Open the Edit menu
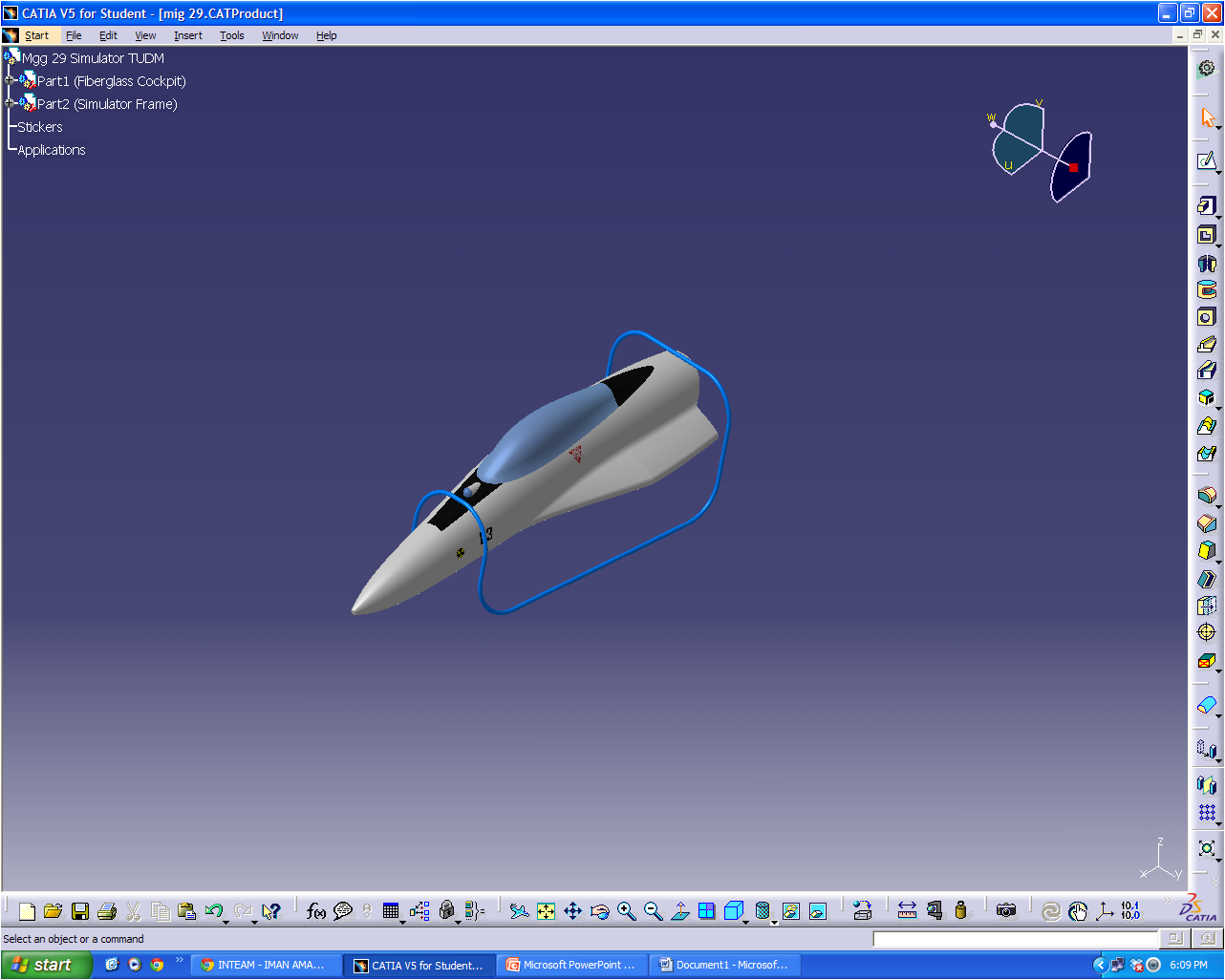 (x=108, y=35)
